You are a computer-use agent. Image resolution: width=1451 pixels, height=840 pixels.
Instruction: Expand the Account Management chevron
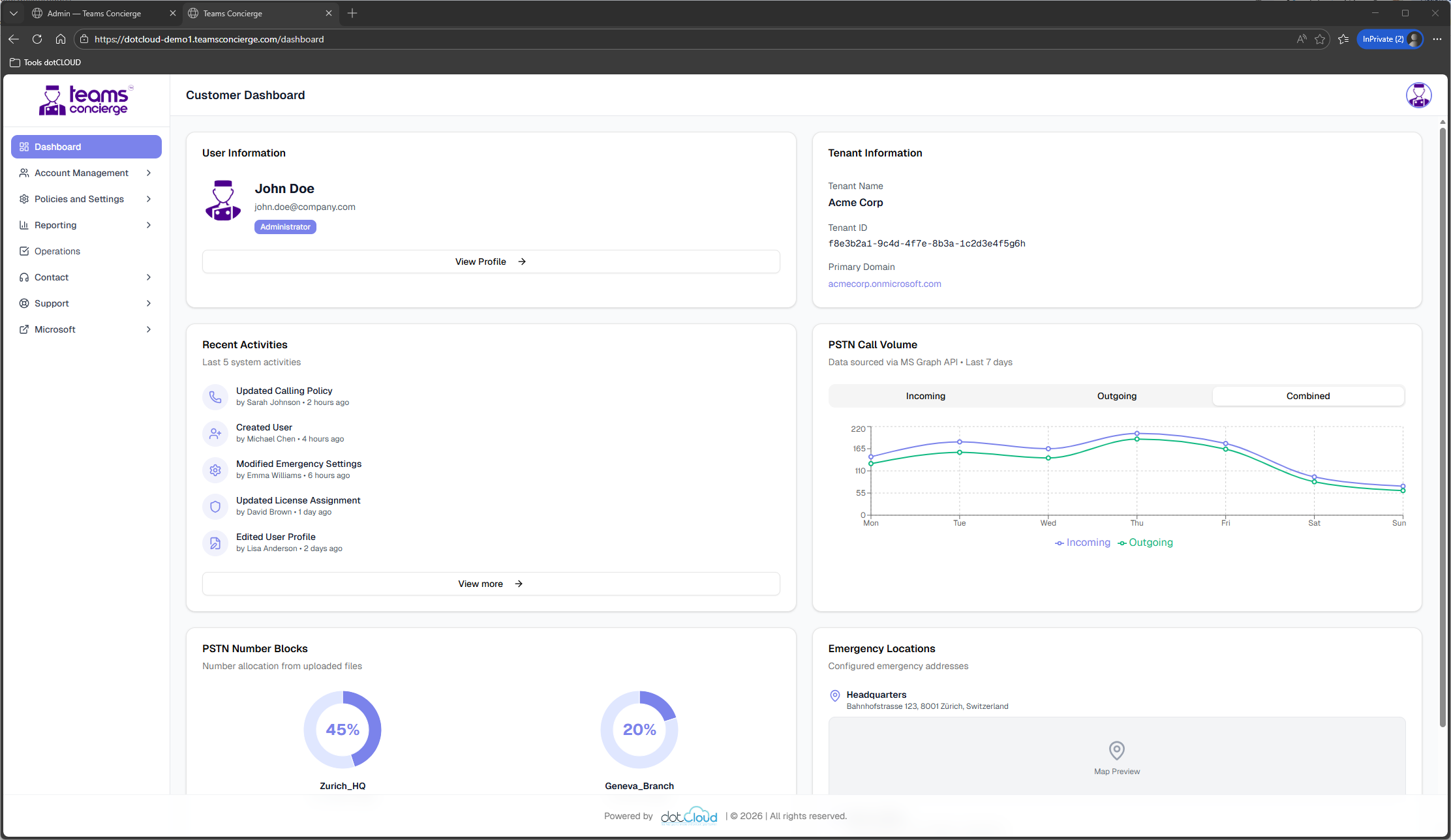[149, 173]
